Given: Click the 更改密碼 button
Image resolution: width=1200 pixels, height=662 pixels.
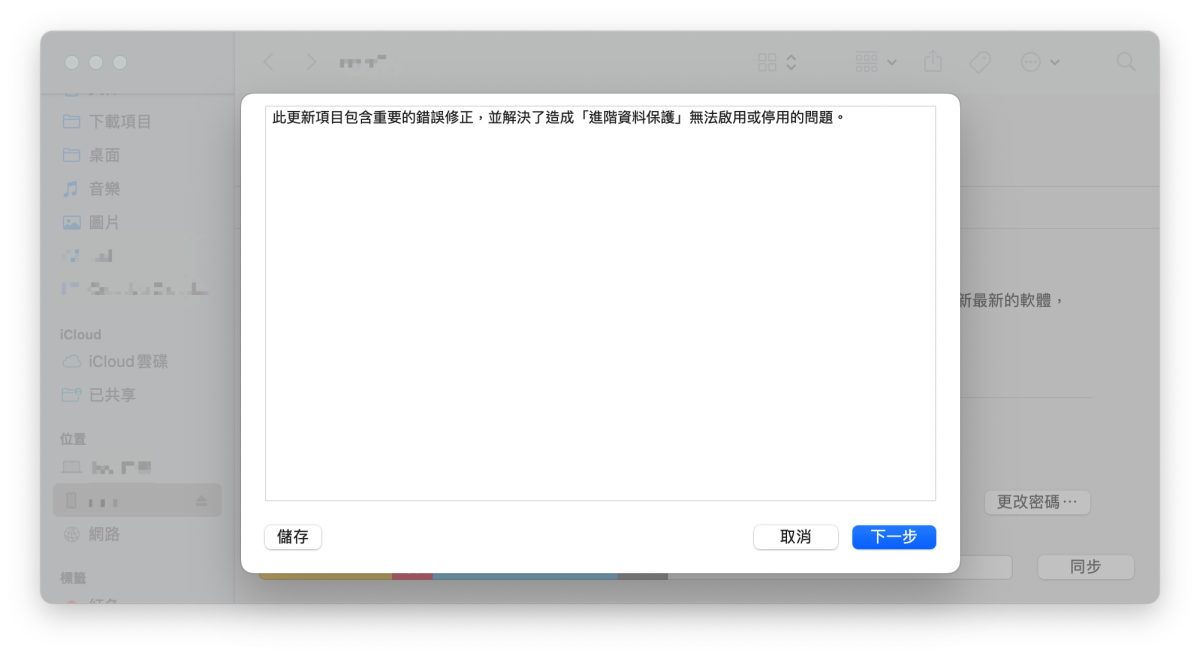Looking at the screenshot, I should coord(1036,502).
